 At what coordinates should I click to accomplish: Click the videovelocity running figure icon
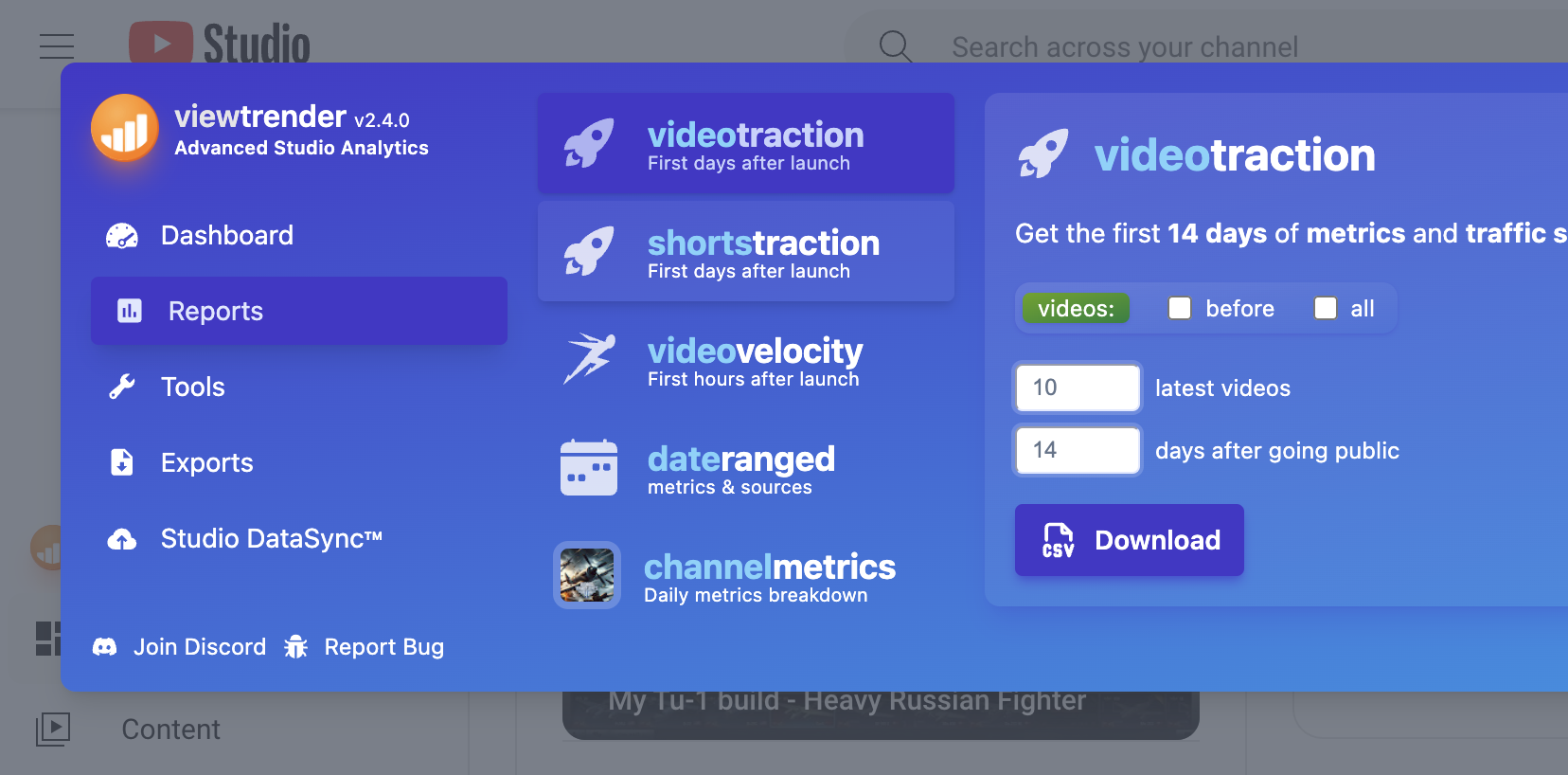click(x=589, y=358)
